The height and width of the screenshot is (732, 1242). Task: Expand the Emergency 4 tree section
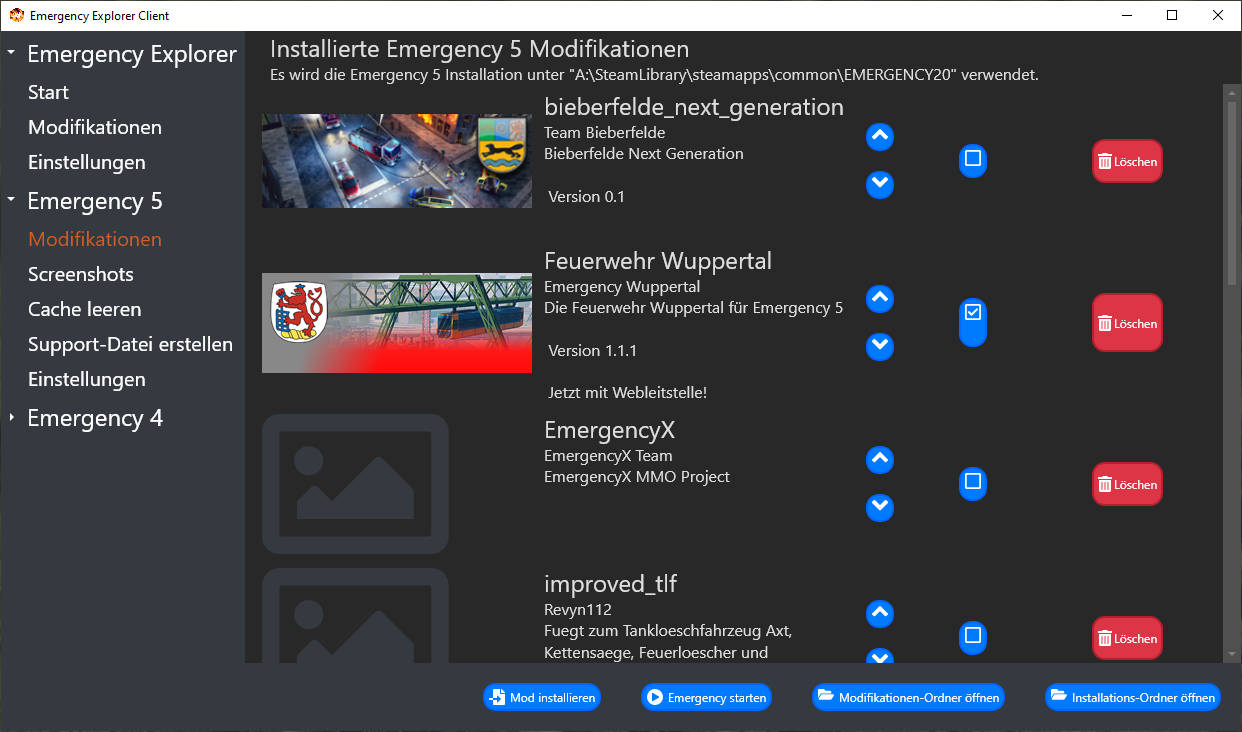[x=11, y=417]
